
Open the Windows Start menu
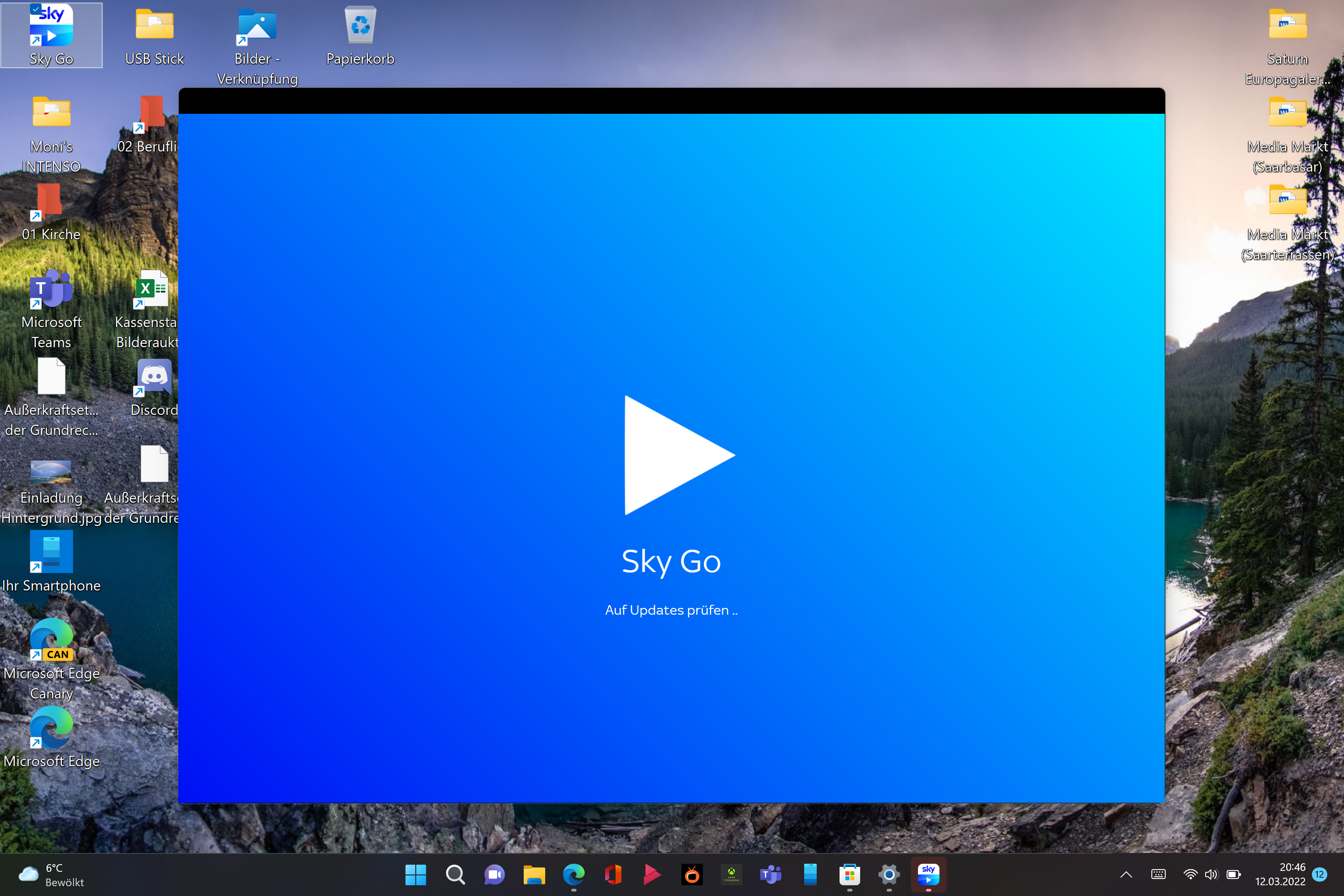pyautogui.click(x=415, y=874)
